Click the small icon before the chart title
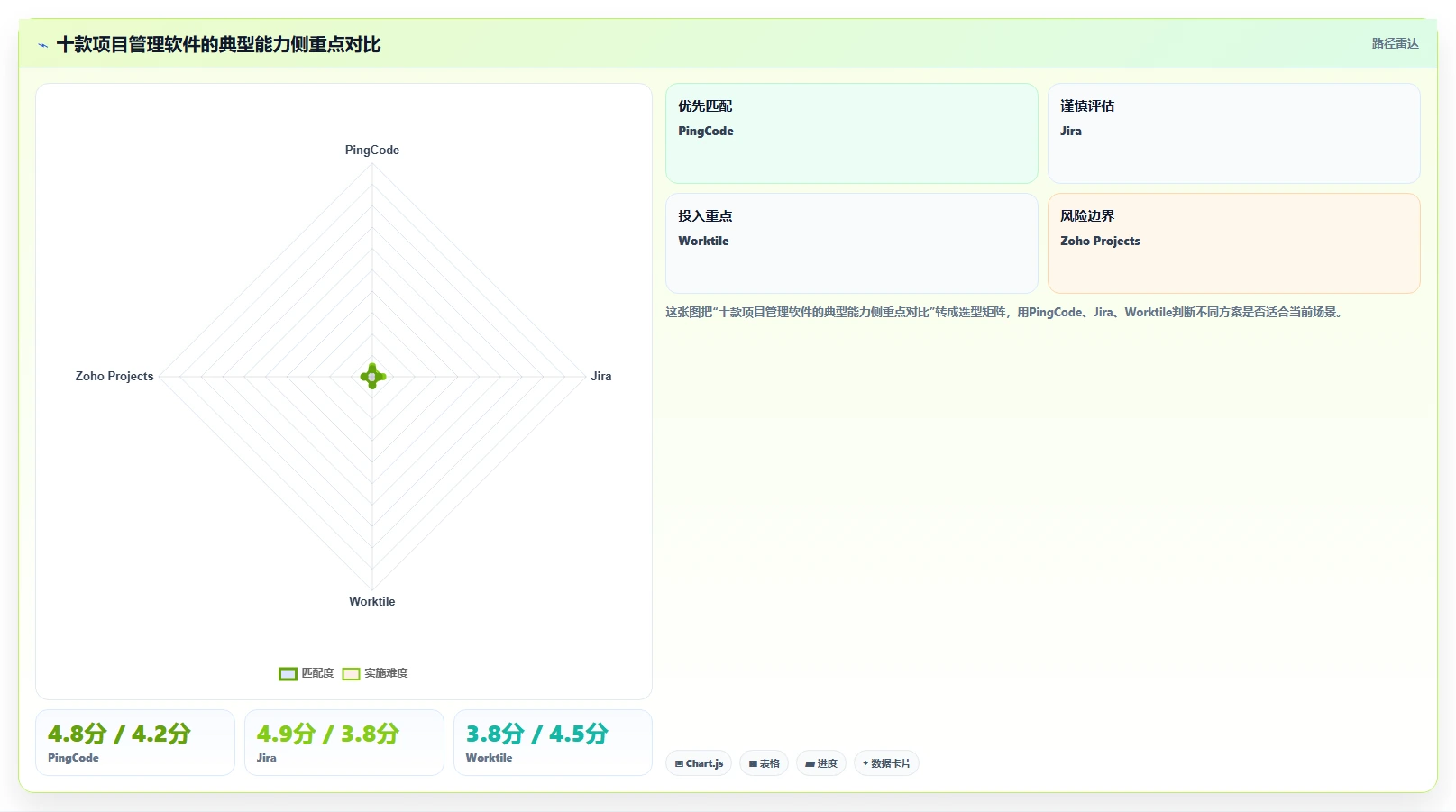This screenshot has width=1456, height=812. pyautogui.click(x=42, y=45)
